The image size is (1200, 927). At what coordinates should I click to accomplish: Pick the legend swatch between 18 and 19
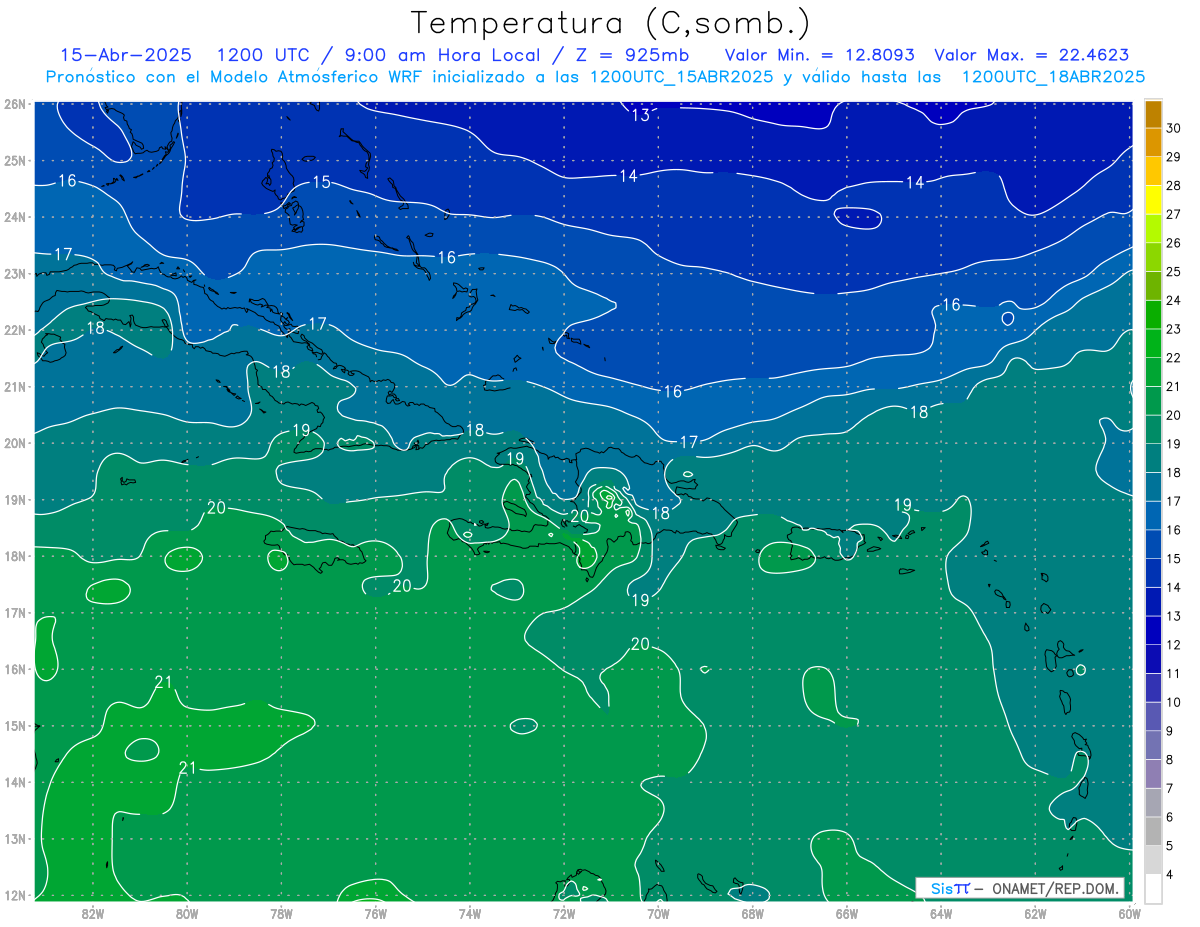[1153, 458]
